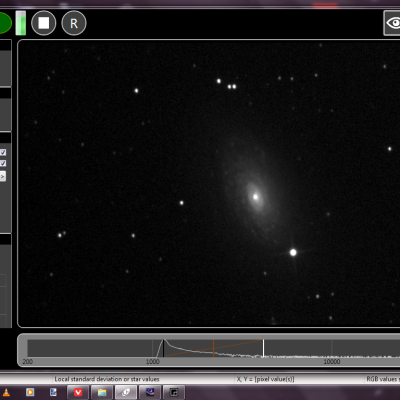This screenshot has height=400, width=400.
Task: Open the night-sky app taskbar icon
Action: (150, 392)
